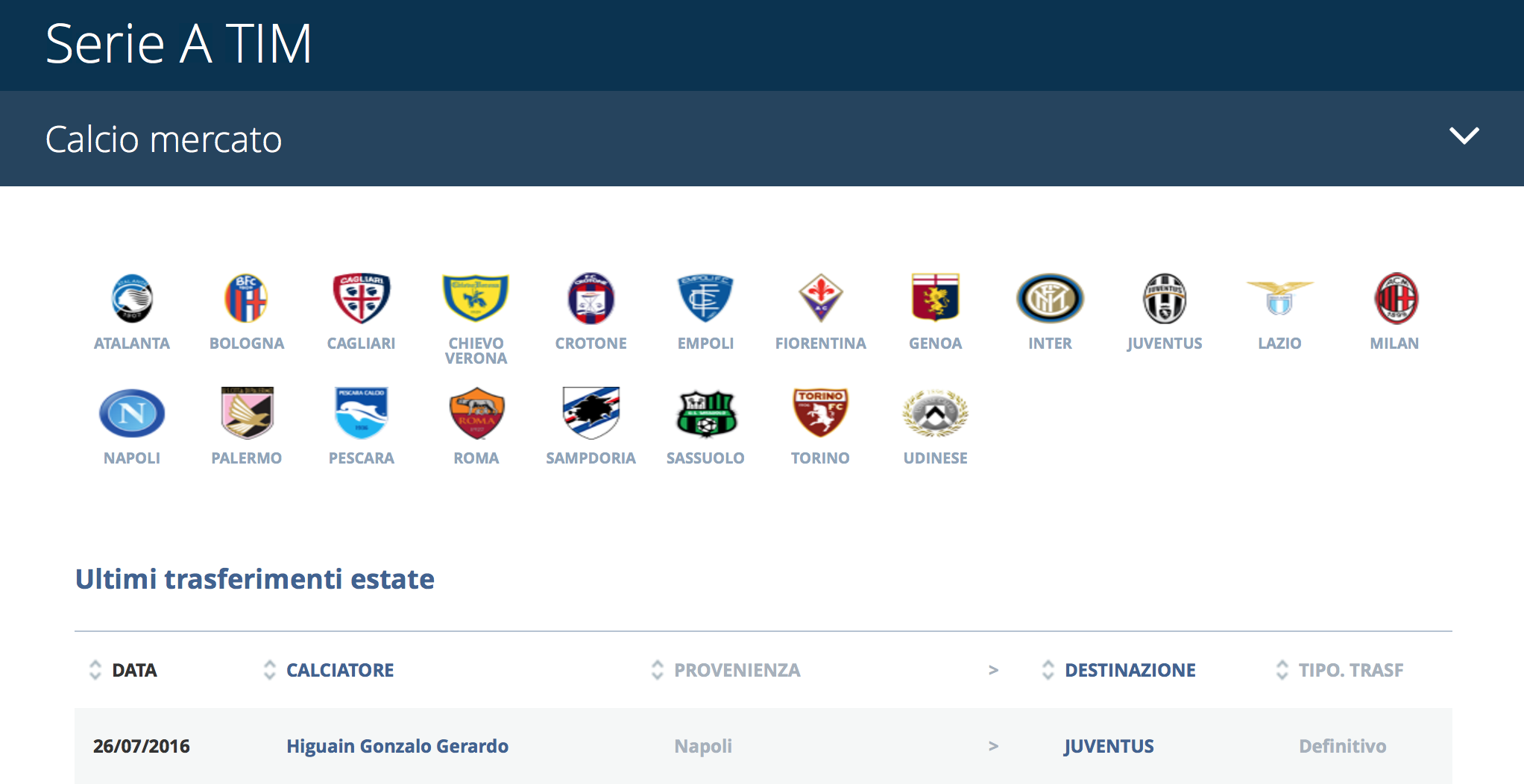Viewport: 1524px width, 784px height.
Task: Click the ATALANTA team name link
Action: point(132,344)
